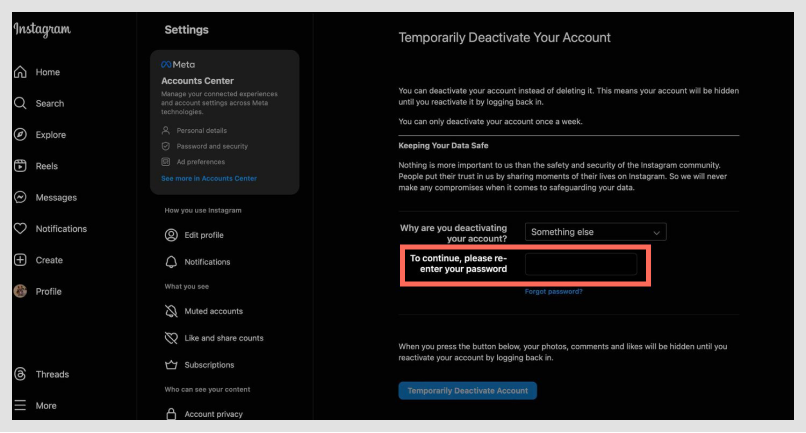Screen dimensions: 806x433
Task: Click the Search magnifier icon
Action: (20, 103)
